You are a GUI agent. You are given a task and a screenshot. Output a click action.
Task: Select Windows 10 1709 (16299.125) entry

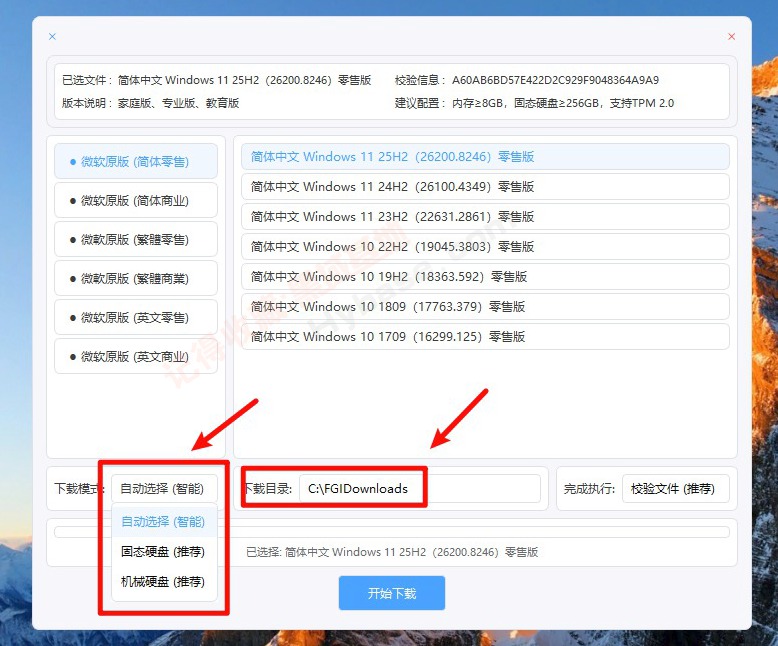click(x=485, y=337)
